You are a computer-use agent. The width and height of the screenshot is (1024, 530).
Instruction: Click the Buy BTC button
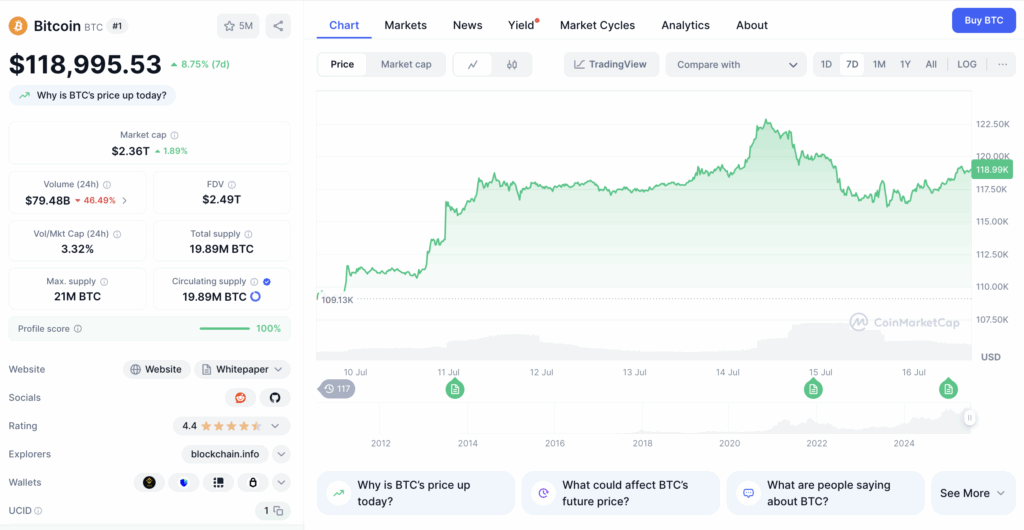coord(984,20)
